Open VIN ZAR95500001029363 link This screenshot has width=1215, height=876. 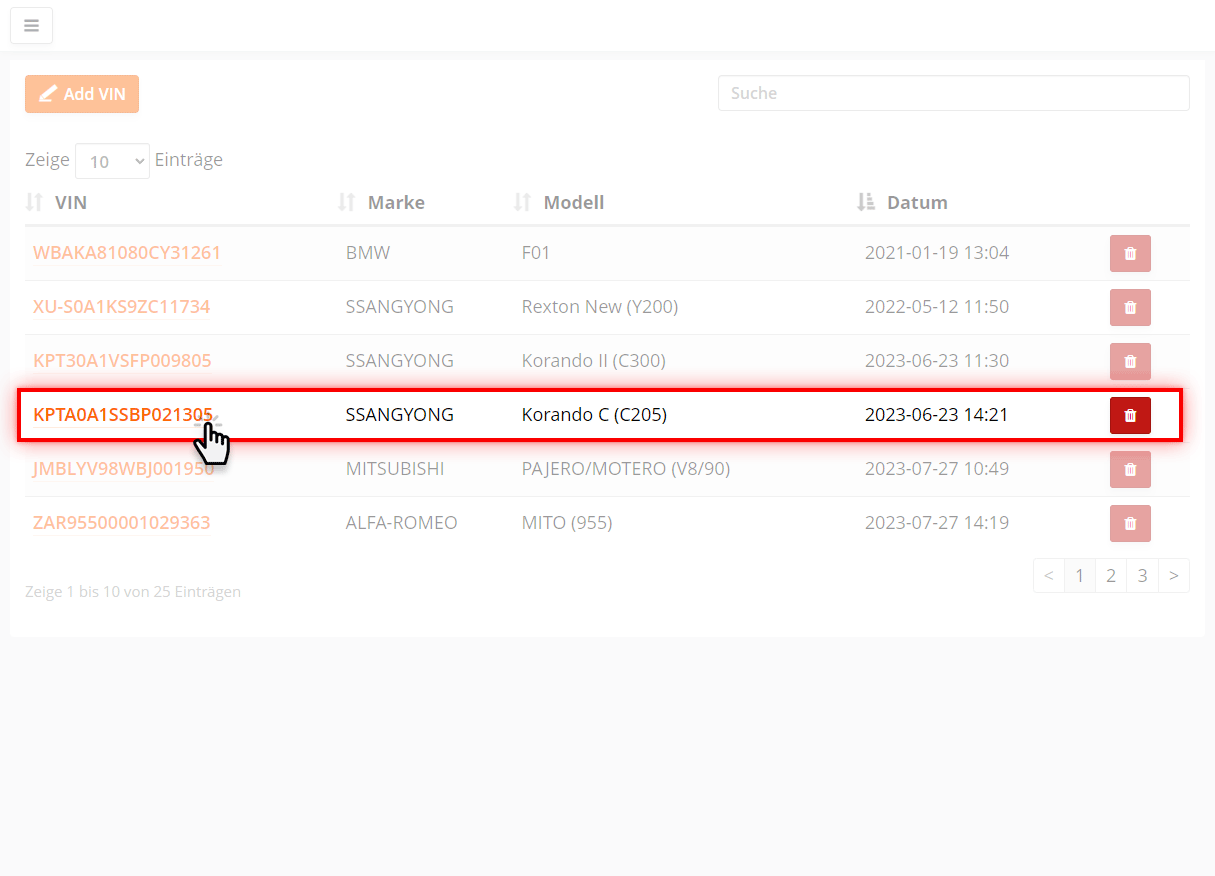(x=122, y=523)
